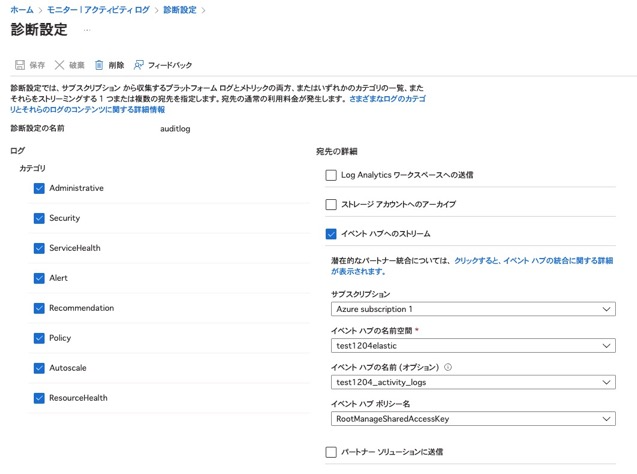
Task: Click the サブスクリプション label
Action: (360, 294)
